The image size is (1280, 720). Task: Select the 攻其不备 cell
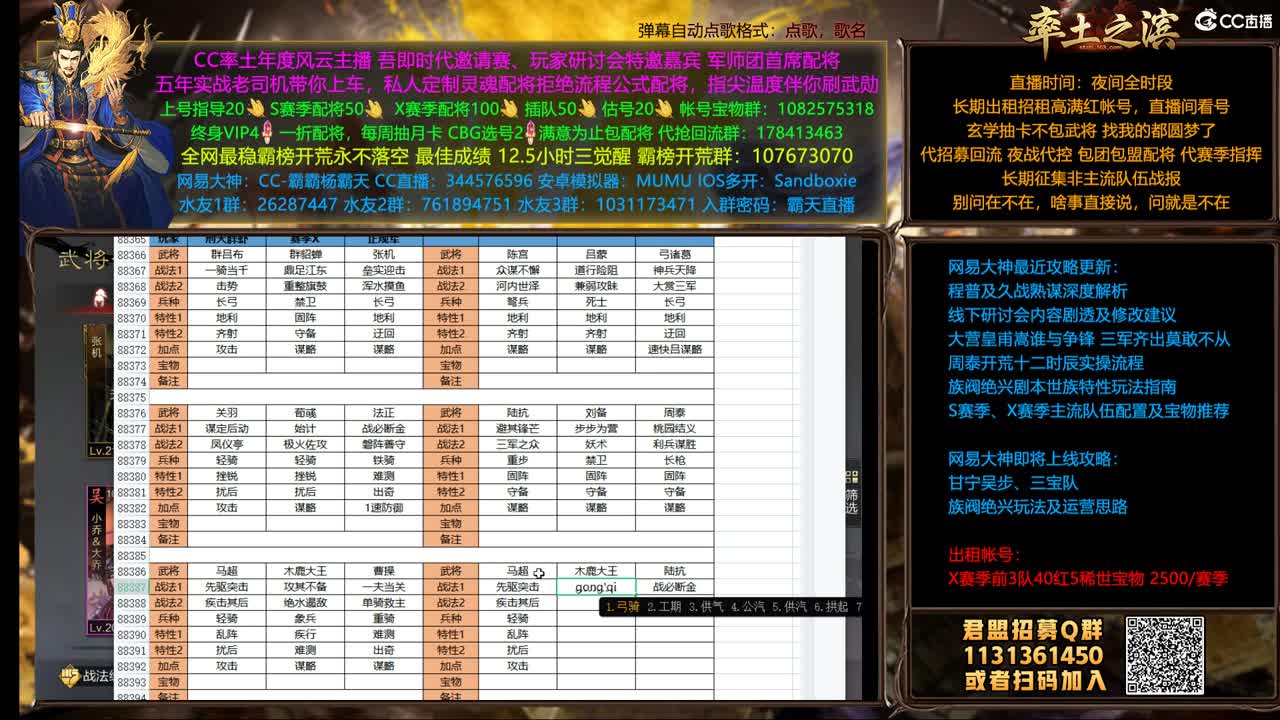tap(305, 587)
